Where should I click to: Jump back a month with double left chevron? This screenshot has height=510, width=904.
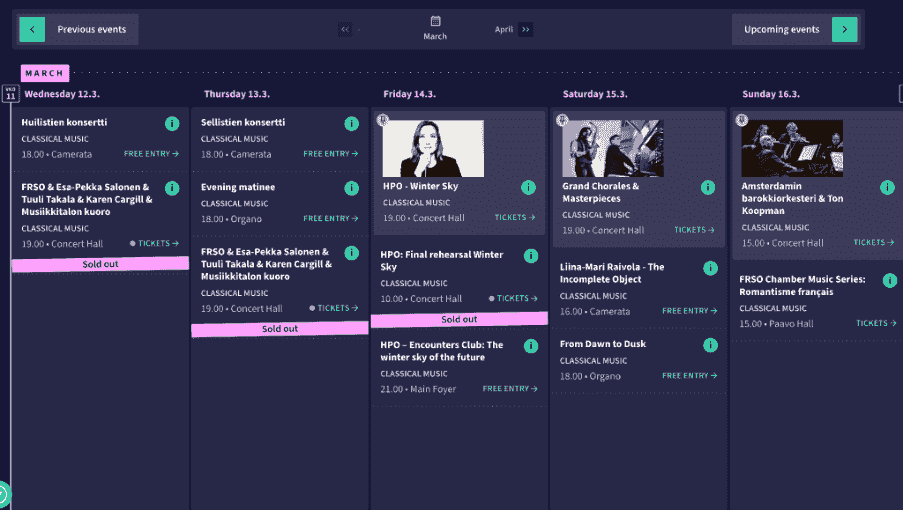click(345, 29)
